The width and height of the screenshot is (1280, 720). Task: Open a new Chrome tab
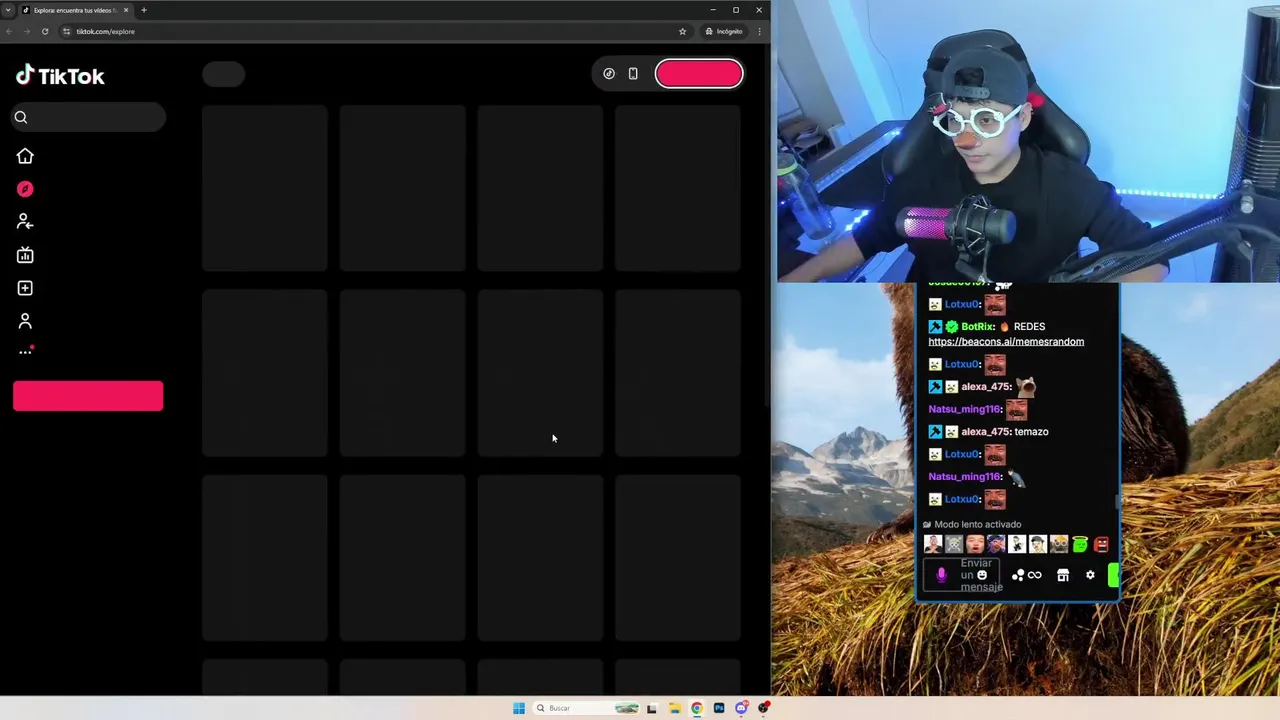coord(144,10)
